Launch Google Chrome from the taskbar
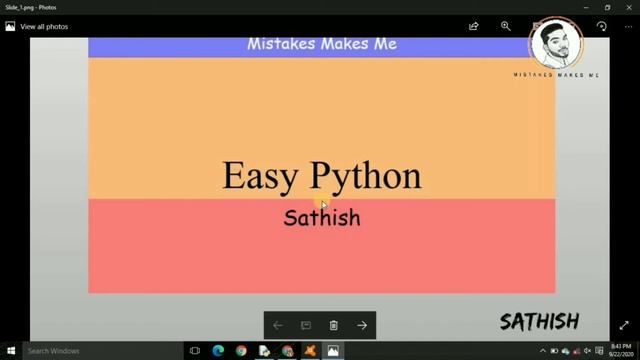The height and width of the screenshot is (360, 640). pos(241,351)
